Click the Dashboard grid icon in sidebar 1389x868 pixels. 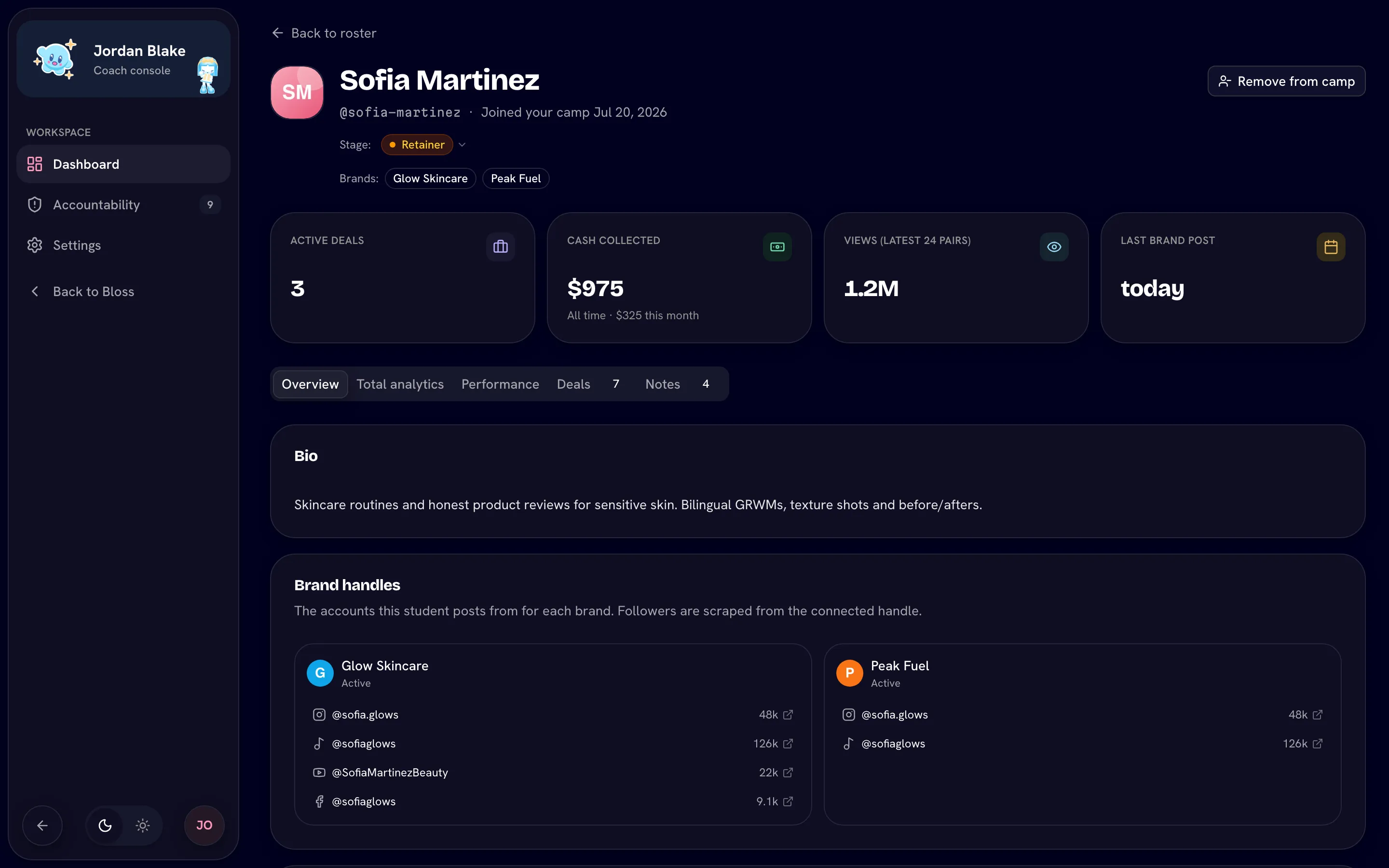[35, 164]
